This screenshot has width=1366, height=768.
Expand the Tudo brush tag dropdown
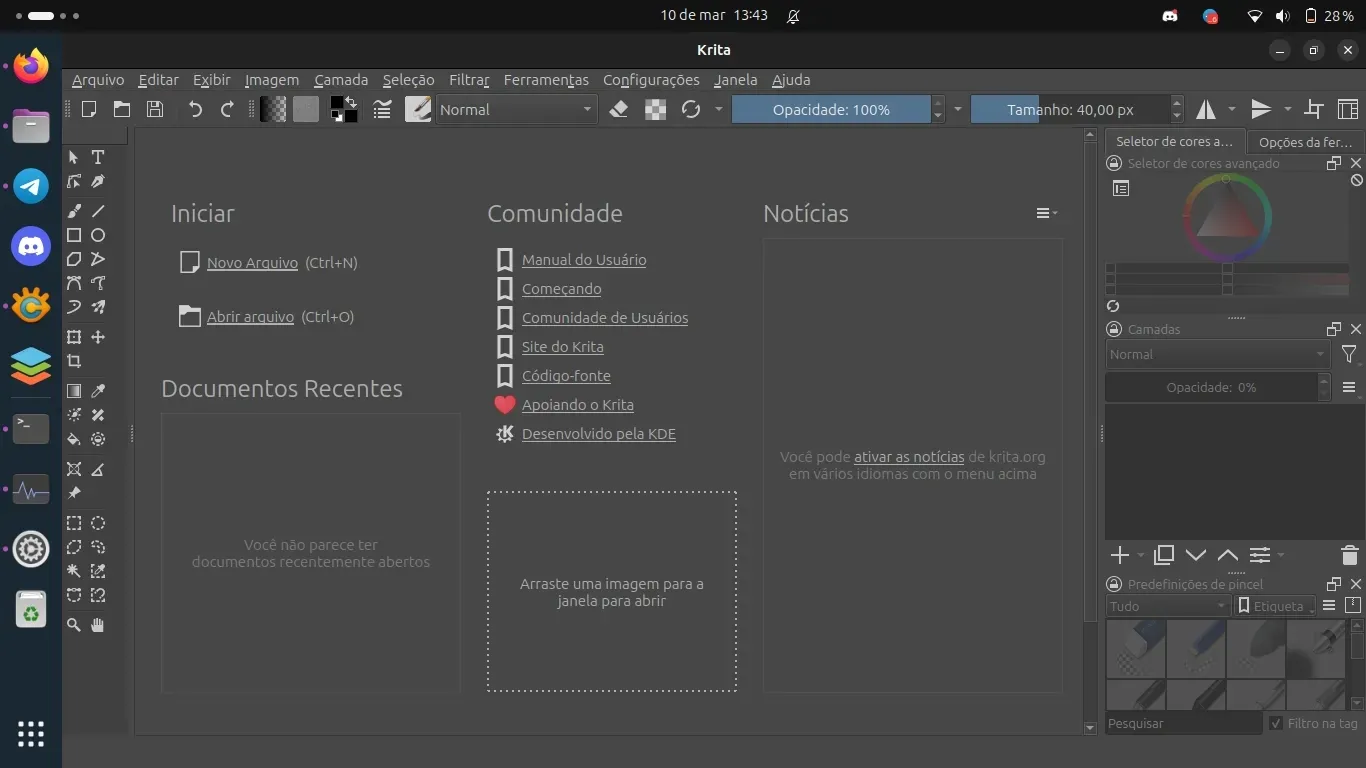coord(1167,606)
